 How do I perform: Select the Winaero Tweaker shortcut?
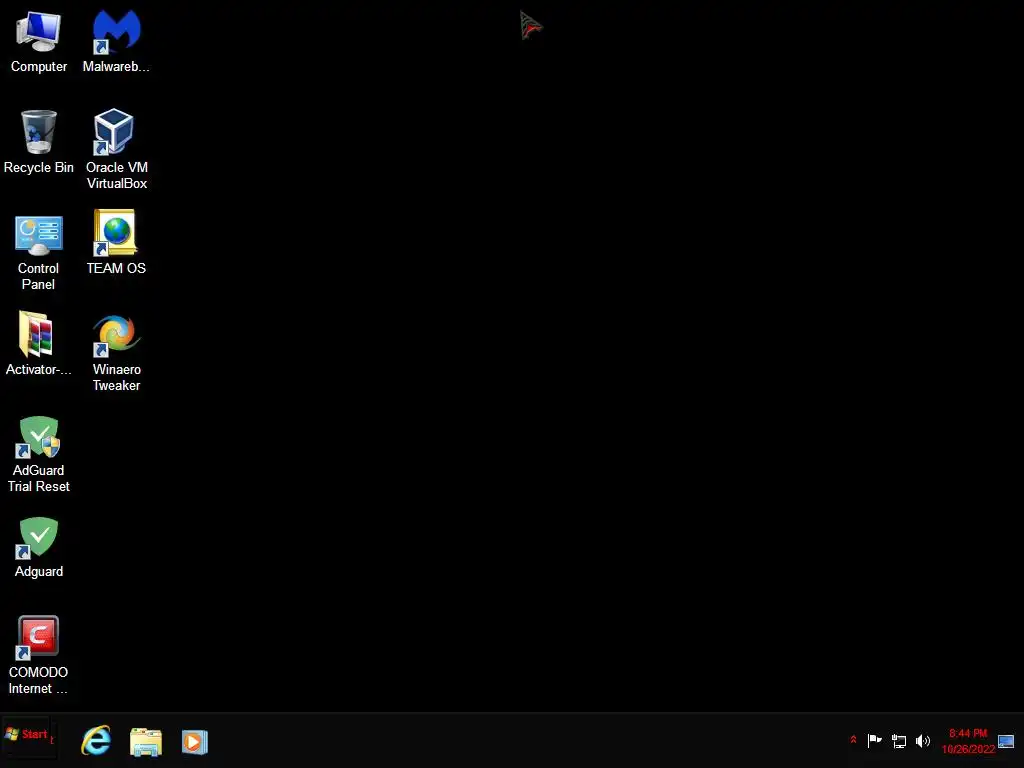pos(116,353)
